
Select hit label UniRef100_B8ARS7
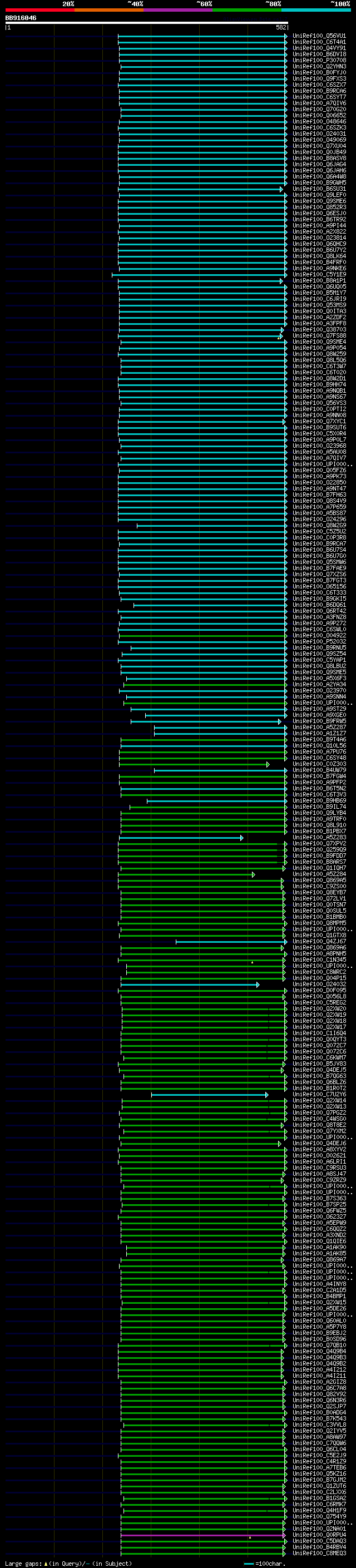[x=319, y=862]
